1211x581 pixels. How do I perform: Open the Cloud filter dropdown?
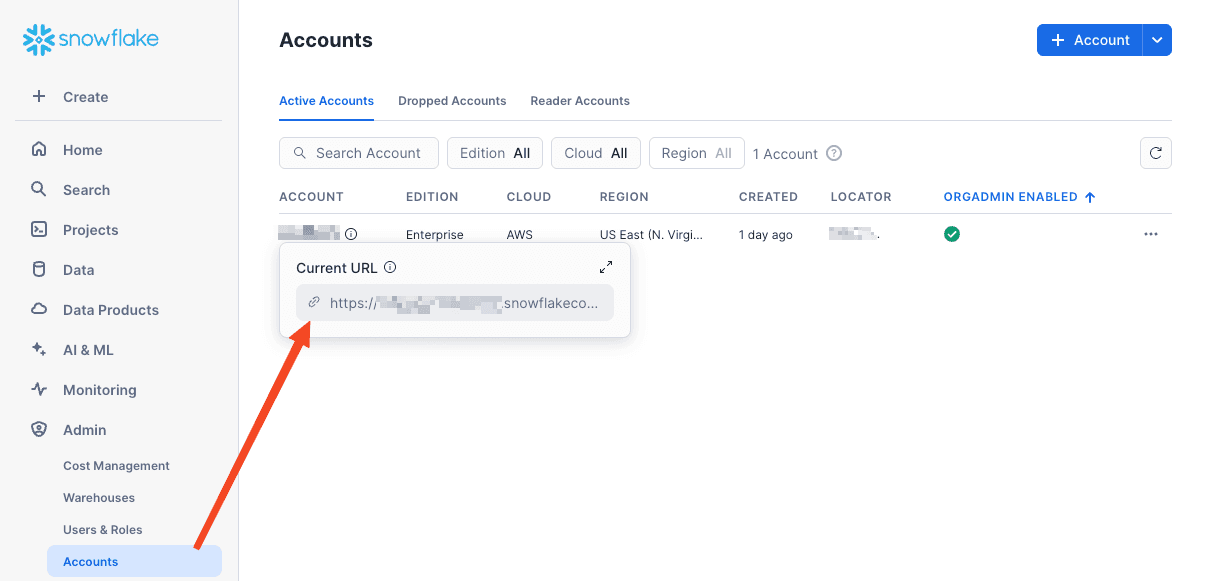point(595,153)
